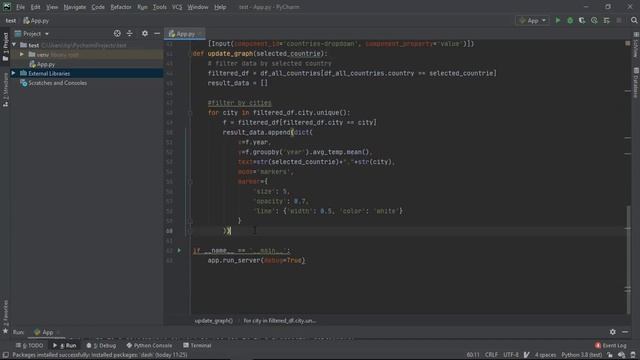The image size is (640, 360).
Task: Open the TODO tool window
Action: tap(29, 345)
